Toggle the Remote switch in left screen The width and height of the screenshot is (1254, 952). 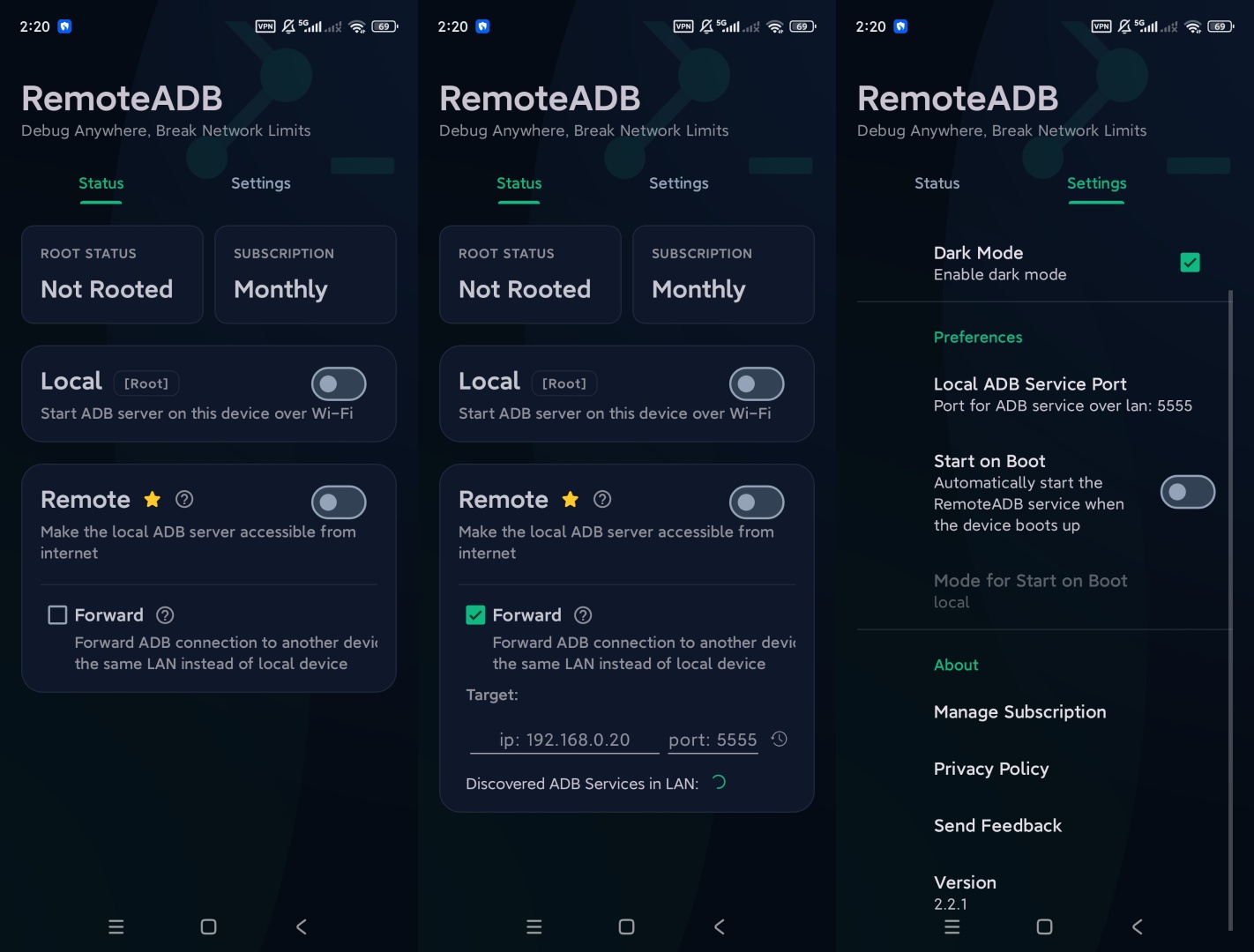click(339, 502)
